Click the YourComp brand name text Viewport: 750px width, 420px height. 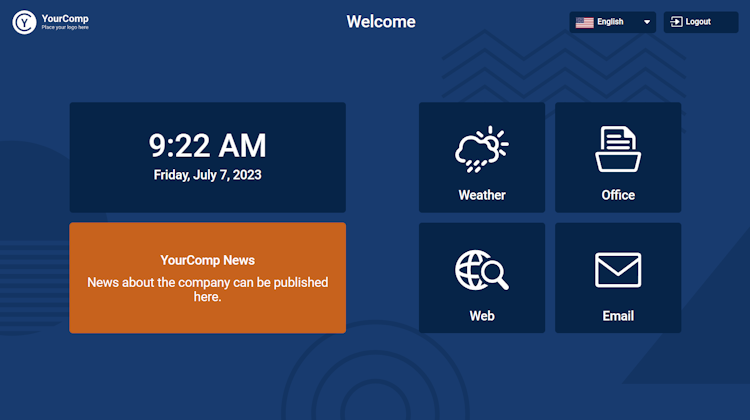[65, 19]
